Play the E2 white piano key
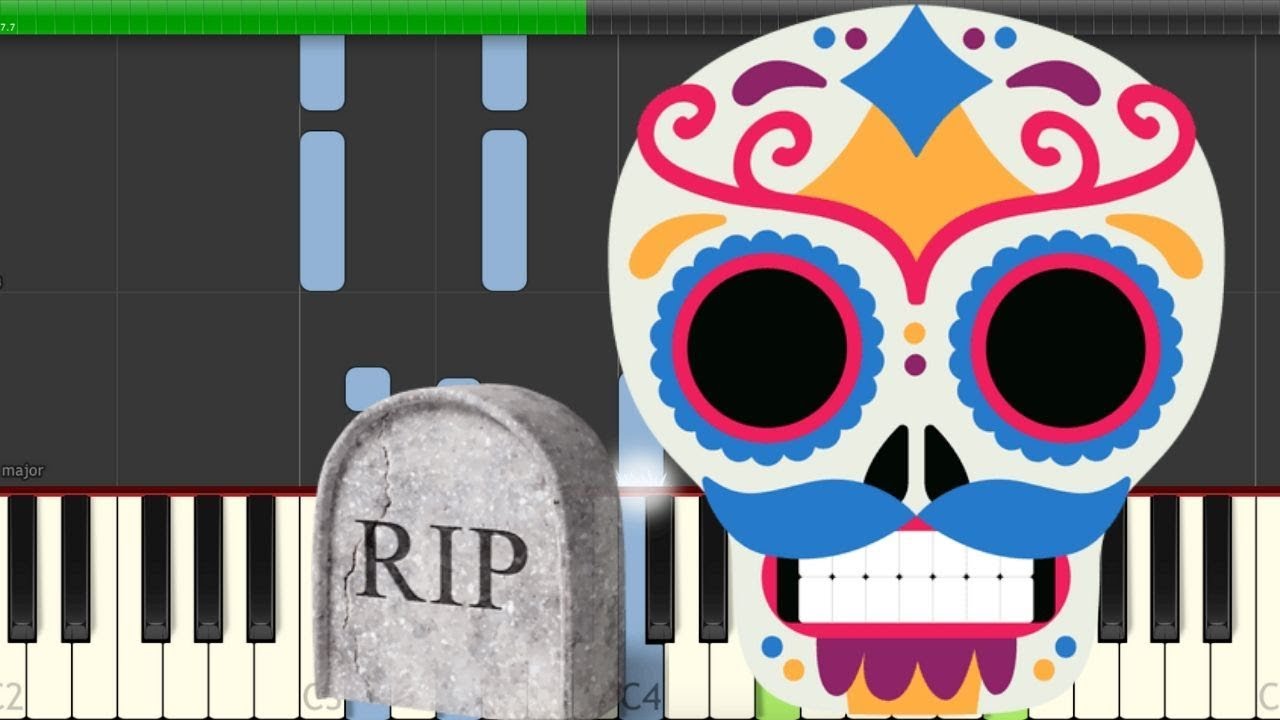The height and width of the screenshot is (720, 1280). (x=94, y=680)
